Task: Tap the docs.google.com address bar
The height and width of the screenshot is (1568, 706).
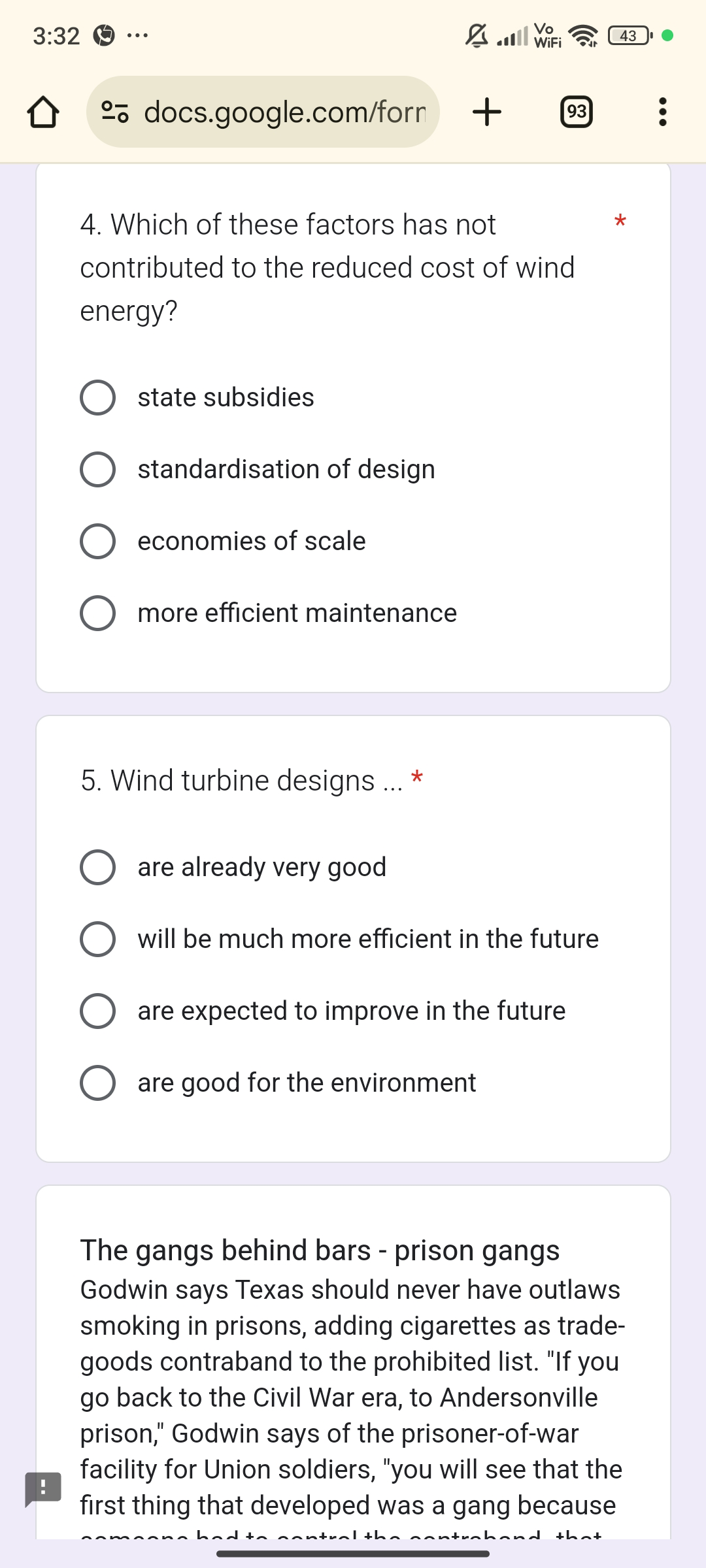Action: point(284,112)
